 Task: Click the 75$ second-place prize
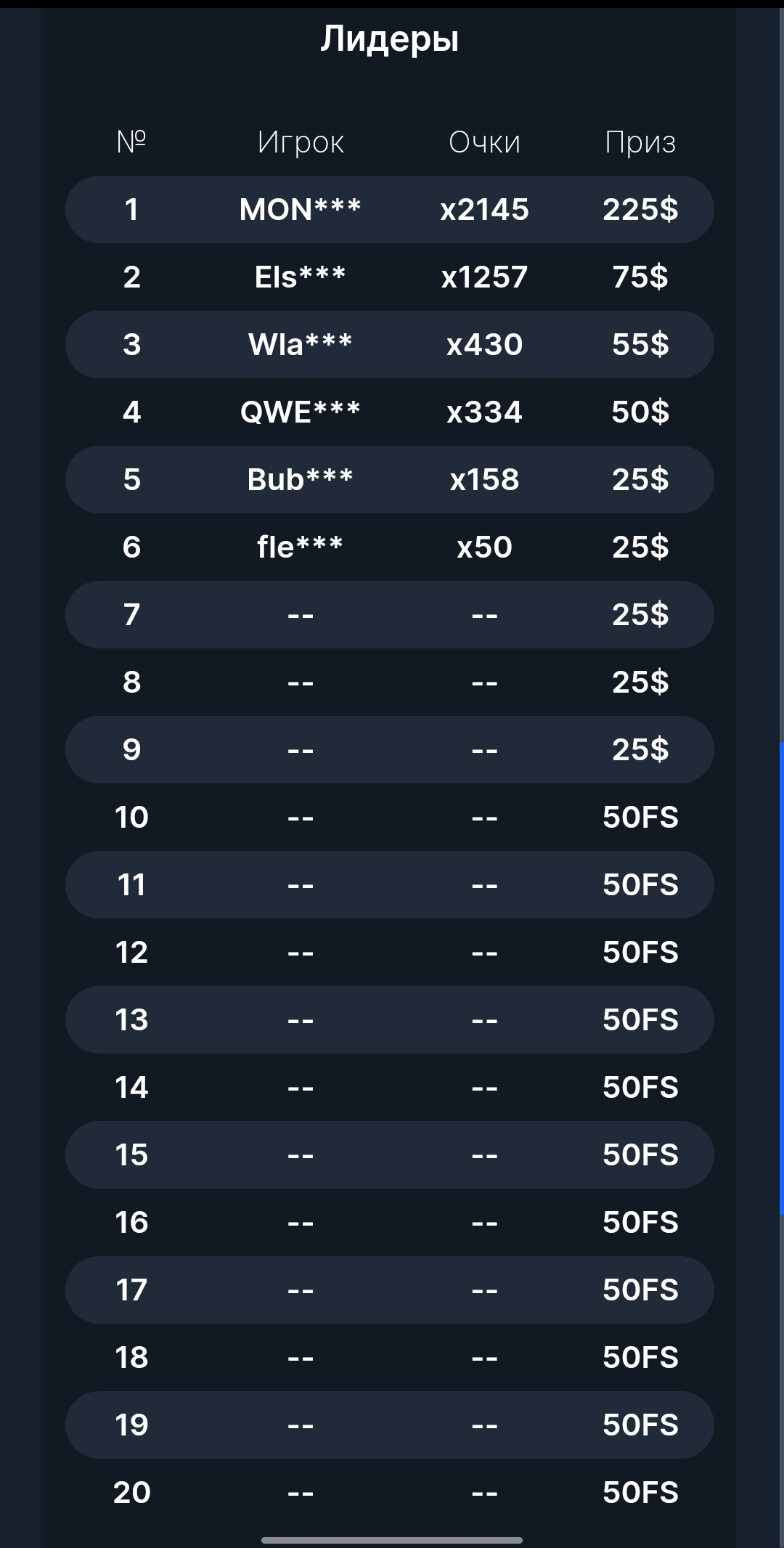tap(640, 277)
